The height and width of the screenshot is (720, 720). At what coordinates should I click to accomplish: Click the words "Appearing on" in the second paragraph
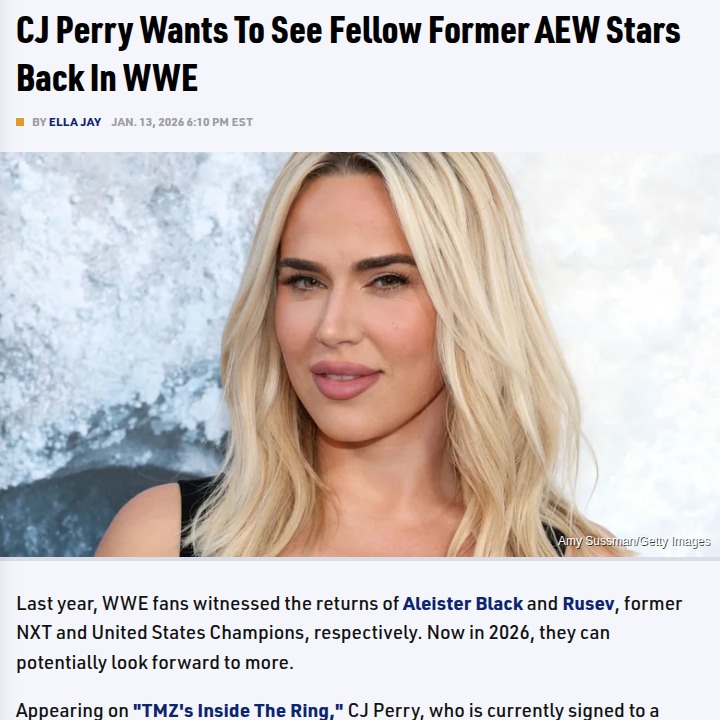(72, 710)
